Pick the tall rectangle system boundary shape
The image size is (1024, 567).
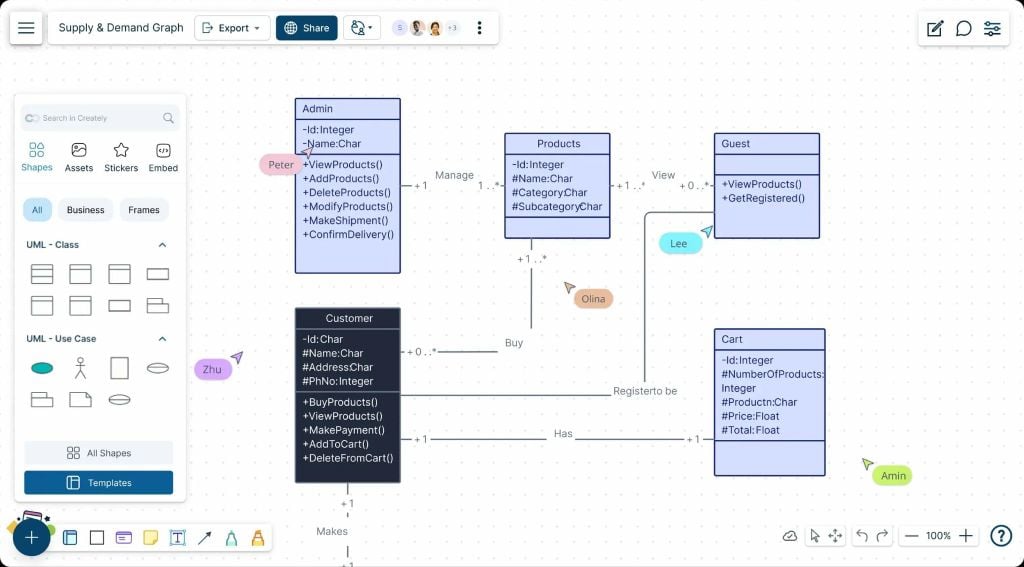coord(120,368)
